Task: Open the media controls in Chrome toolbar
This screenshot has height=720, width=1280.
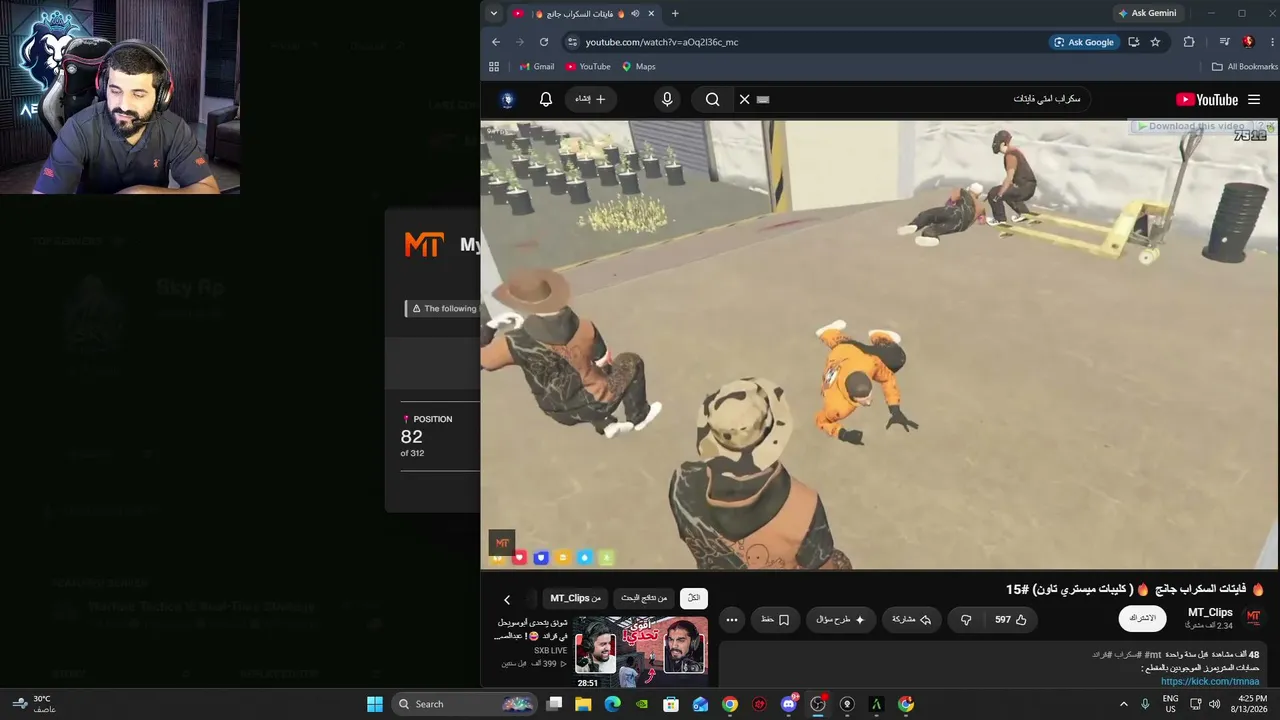Action: tap(1224, 42)
